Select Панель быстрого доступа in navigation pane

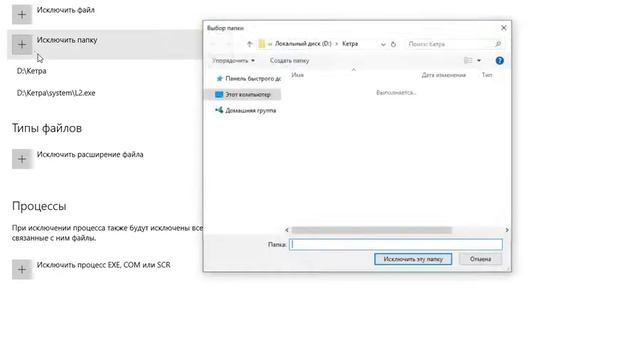[x=248, y=78]
